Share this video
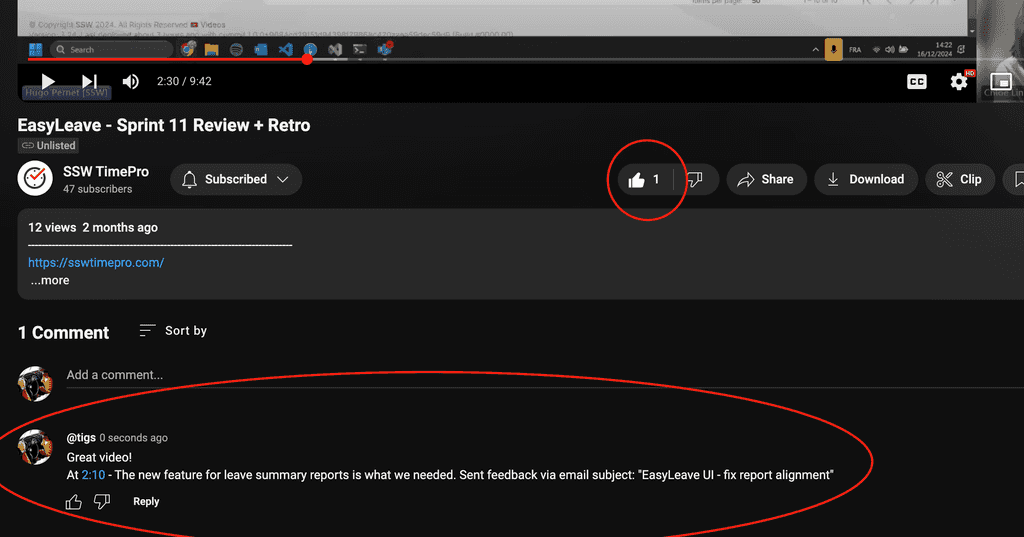 (x=765, y=180)
